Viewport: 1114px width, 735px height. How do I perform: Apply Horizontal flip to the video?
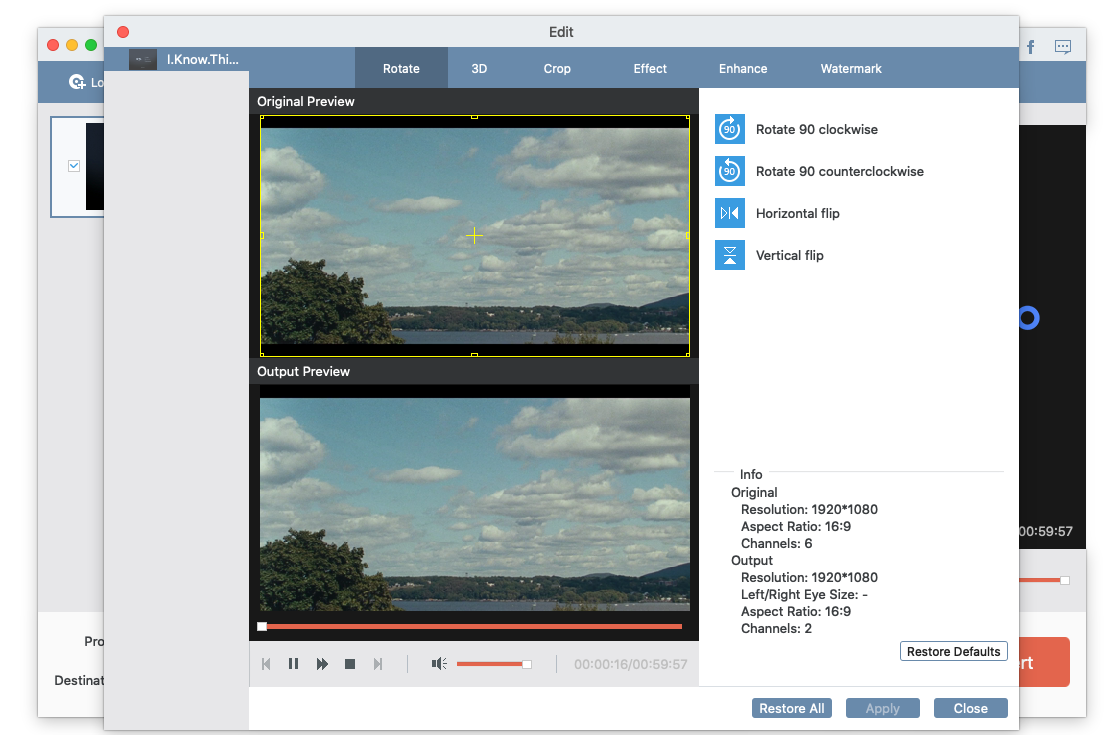click(730, 213)
